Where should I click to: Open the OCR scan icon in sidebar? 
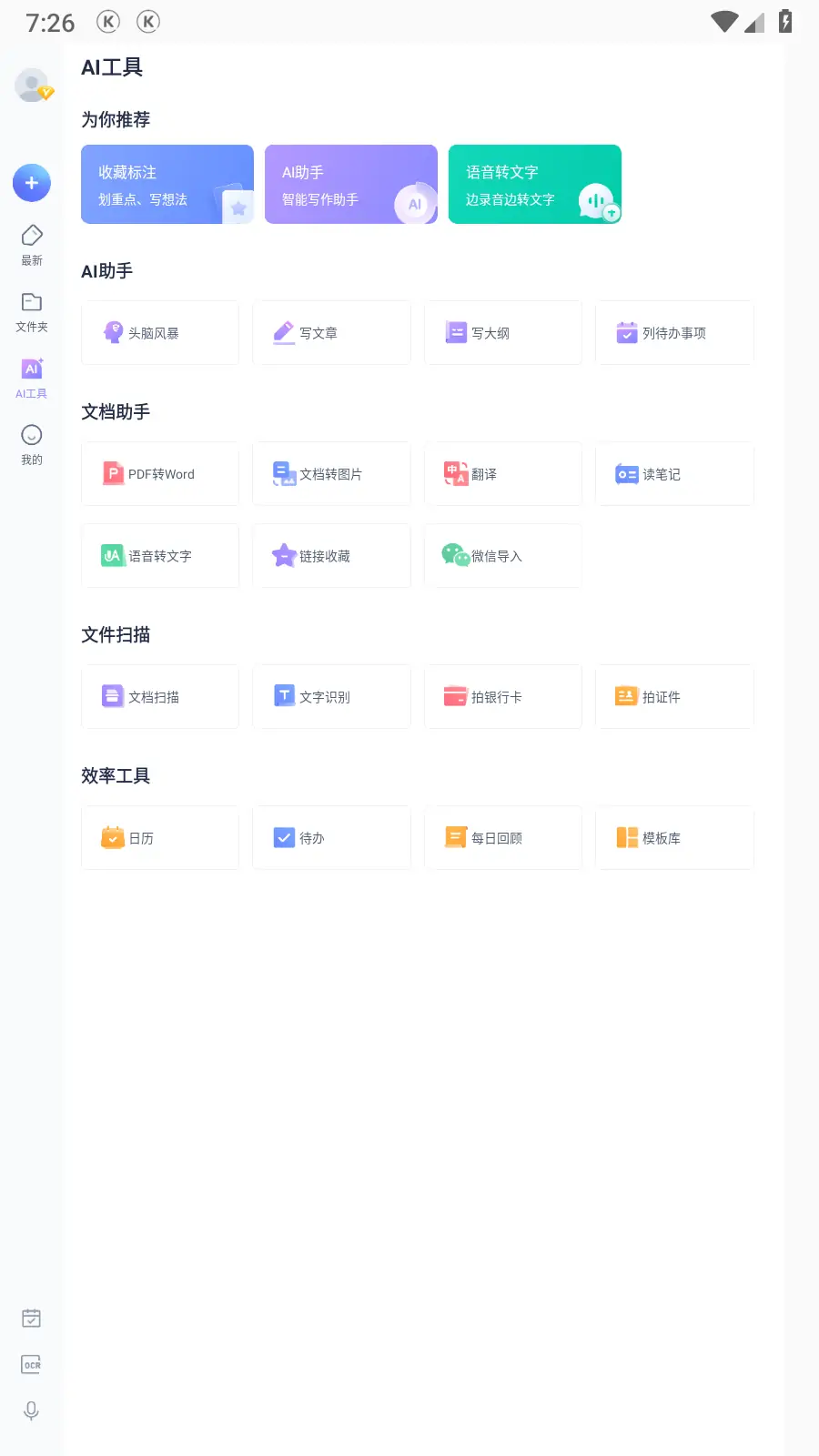pyautogui.click(x=31, y=1364)
